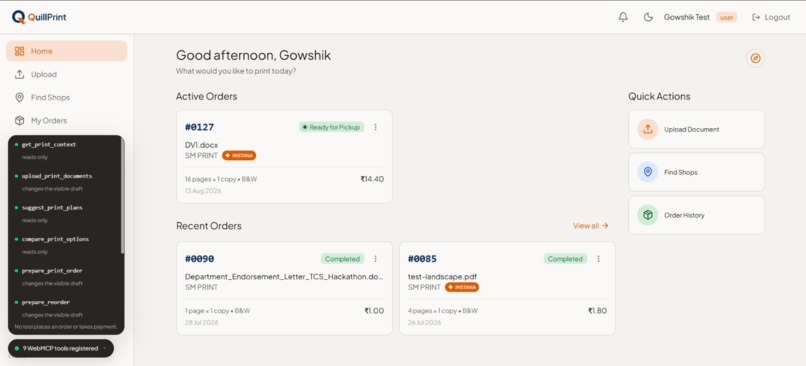The width and height of the screenshot is (806, 366).
Task: Click the My Orders box icon
Action: pos(20,120)
